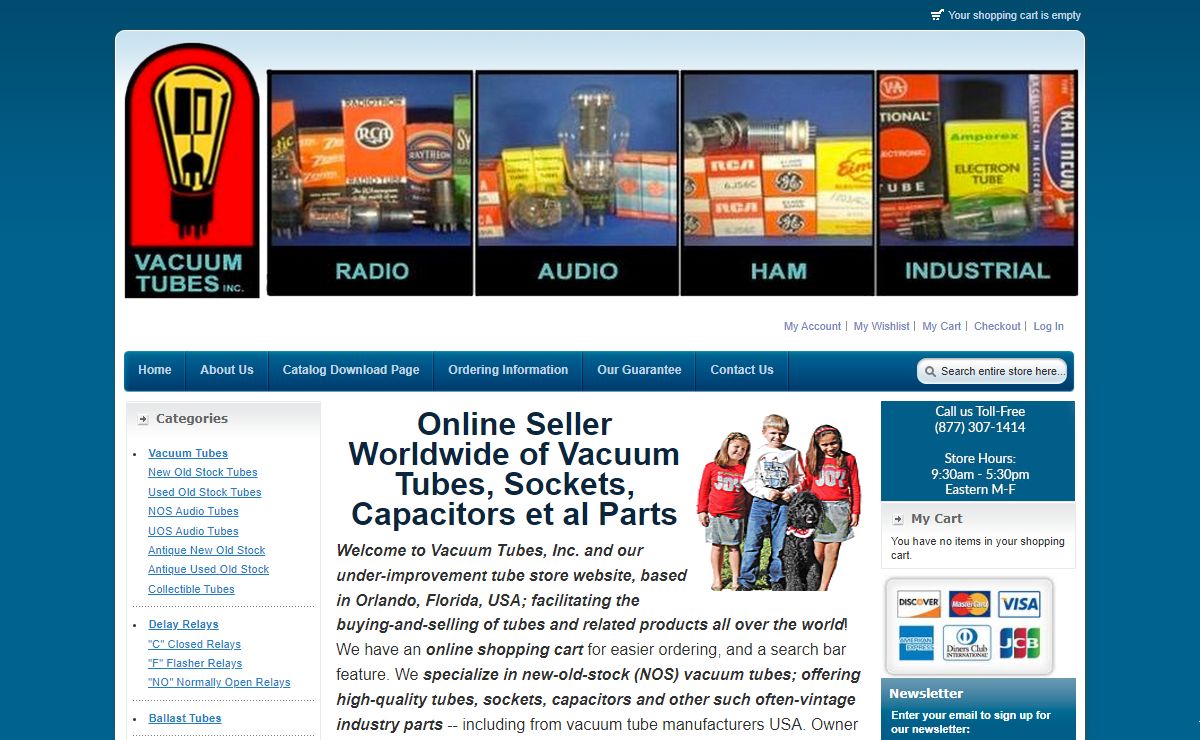Open the Delay Relays category
Image resolution: width=1200 pixels, height=740 pixels.
point(184,624)
